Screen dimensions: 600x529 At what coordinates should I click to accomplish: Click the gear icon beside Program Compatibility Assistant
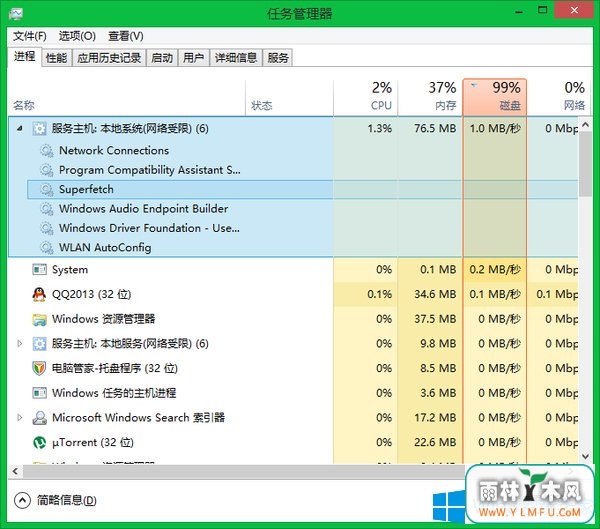point(47,170)
